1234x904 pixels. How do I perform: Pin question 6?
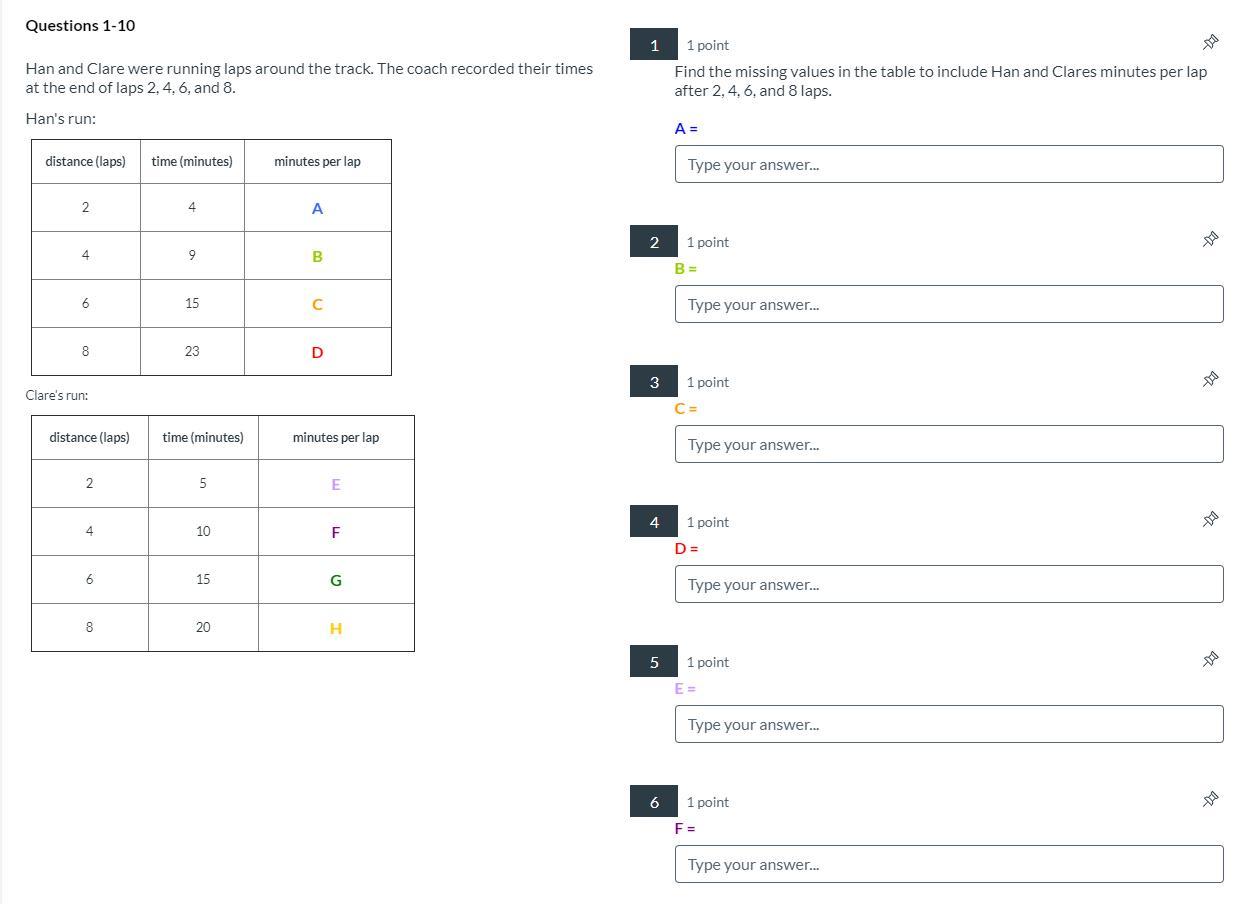click(1210, 799)
